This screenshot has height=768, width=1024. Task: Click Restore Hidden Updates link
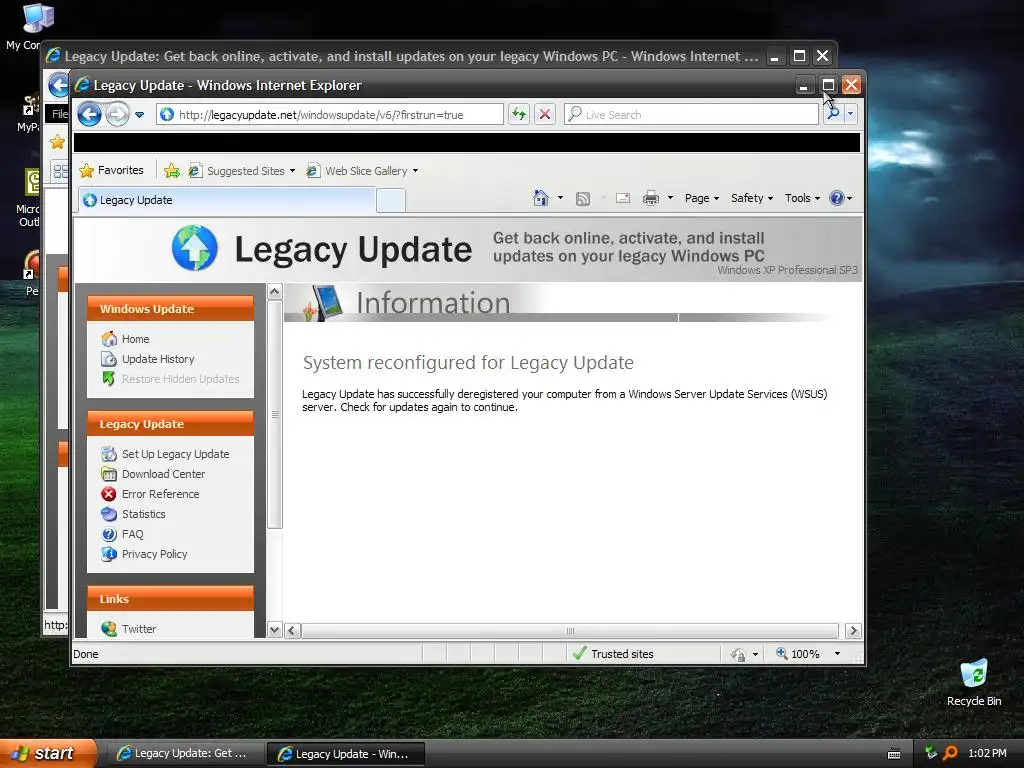180,379
